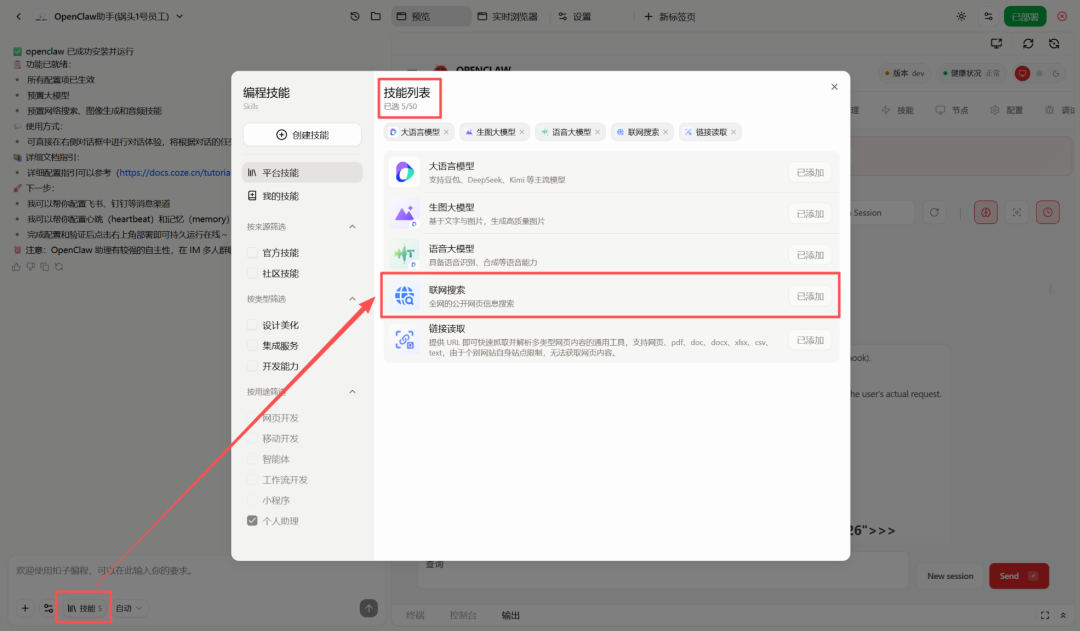This screenshot has width=1080, height=631.
Task: Collapse the 按类型筛选 section
Action: coord(352,299)
